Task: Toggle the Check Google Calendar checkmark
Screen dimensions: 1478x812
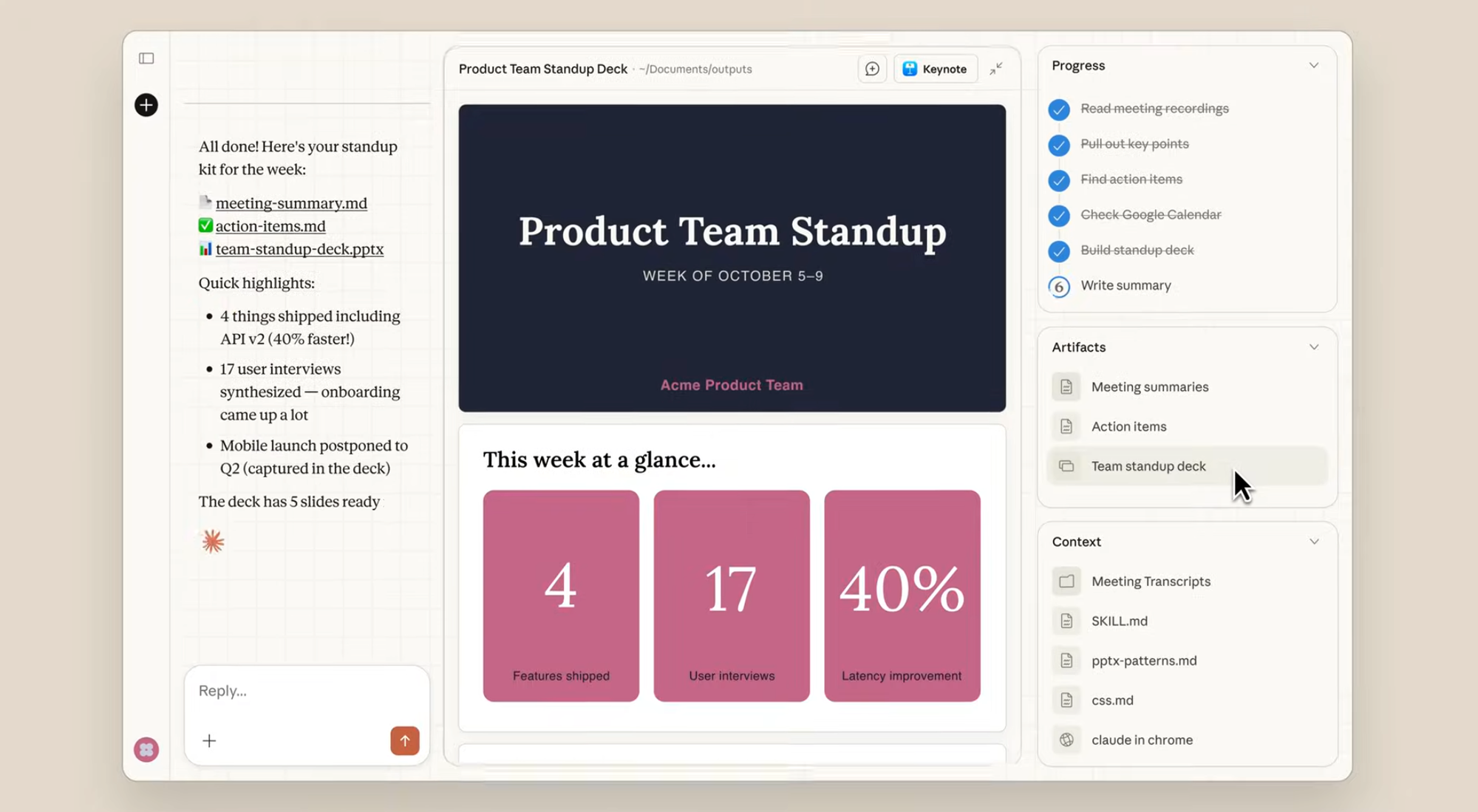Action: tap(1059, 215)
